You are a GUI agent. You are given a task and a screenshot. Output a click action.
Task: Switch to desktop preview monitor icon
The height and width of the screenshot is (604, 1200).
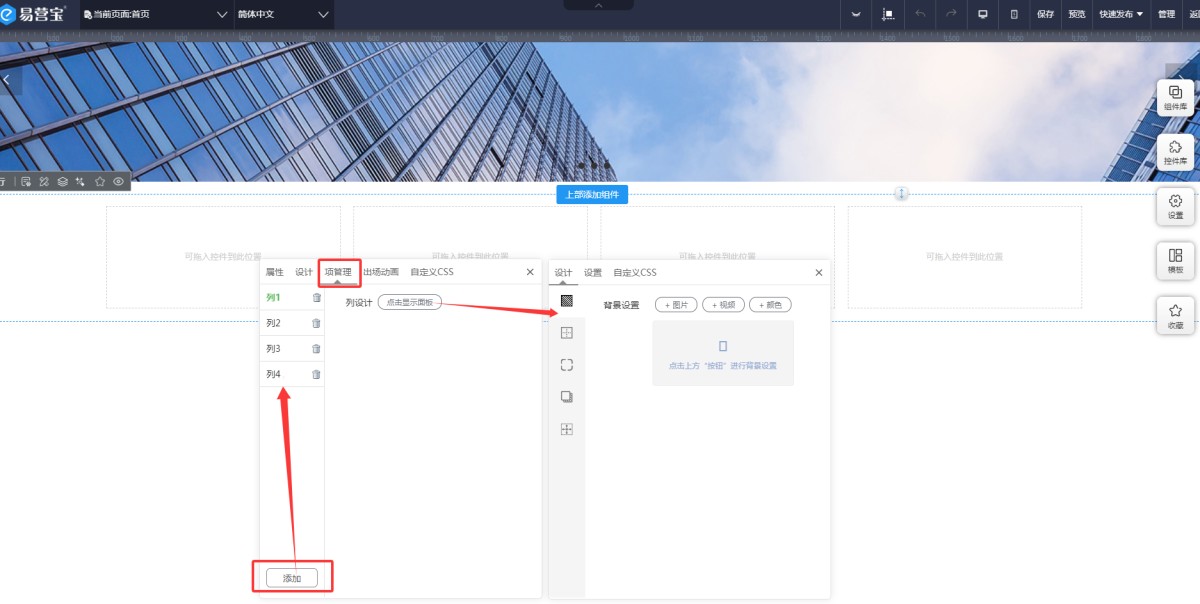click(982, 14)
